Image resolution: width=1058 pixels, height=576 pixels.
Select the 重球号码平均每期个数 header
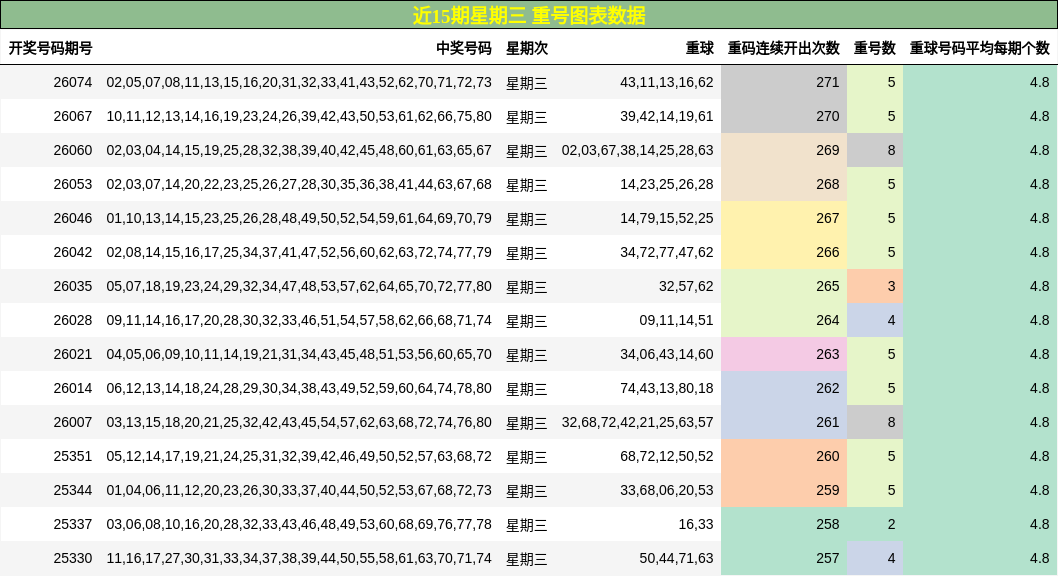pyautogui.click(x=979, y=45)
